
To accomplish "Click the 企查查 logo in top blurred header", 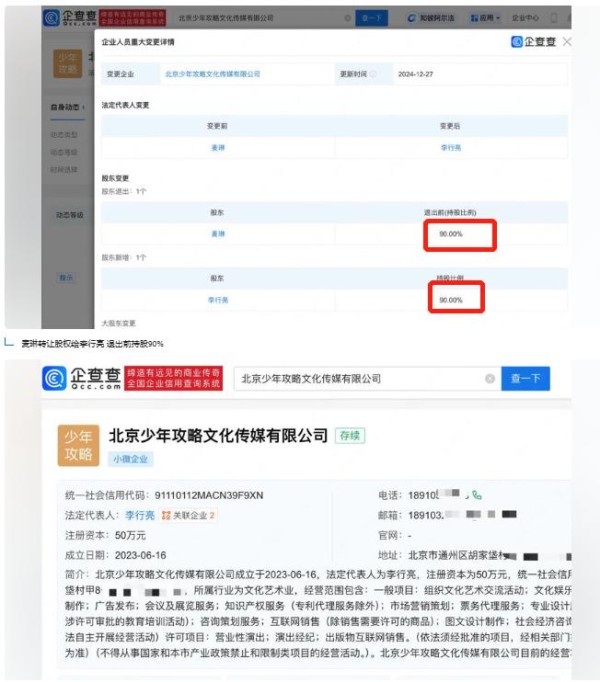I will (70, 17).
